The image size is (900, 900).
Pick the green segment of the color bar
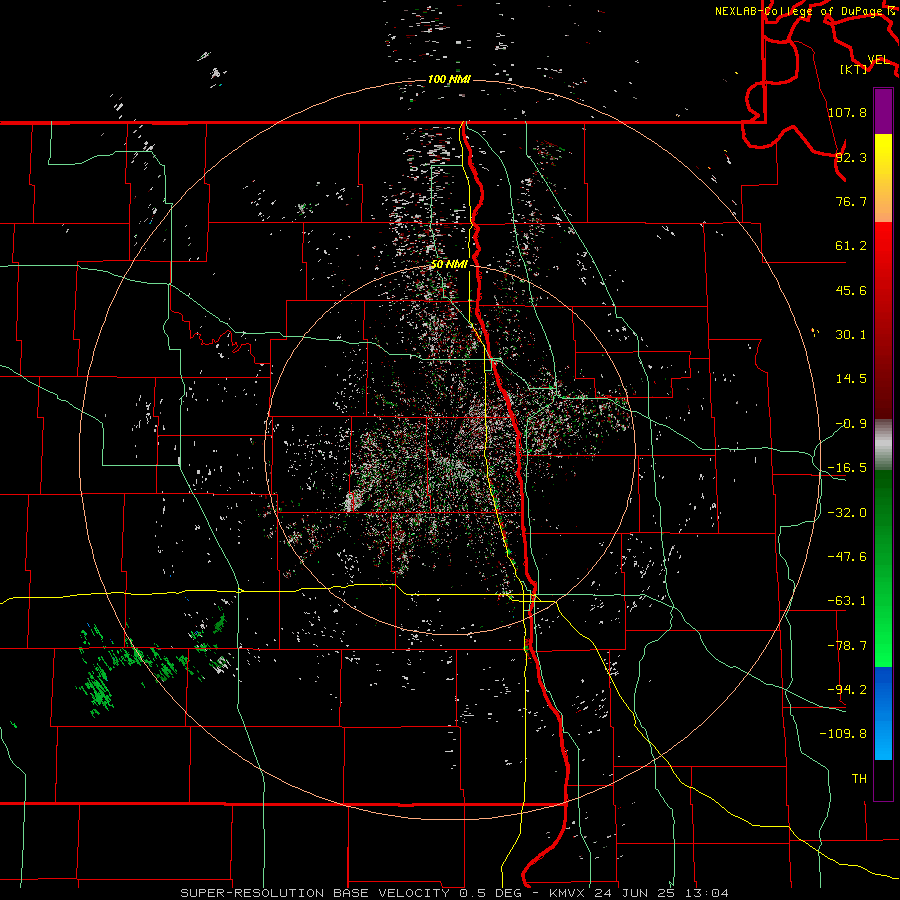(x=883, y=568)
